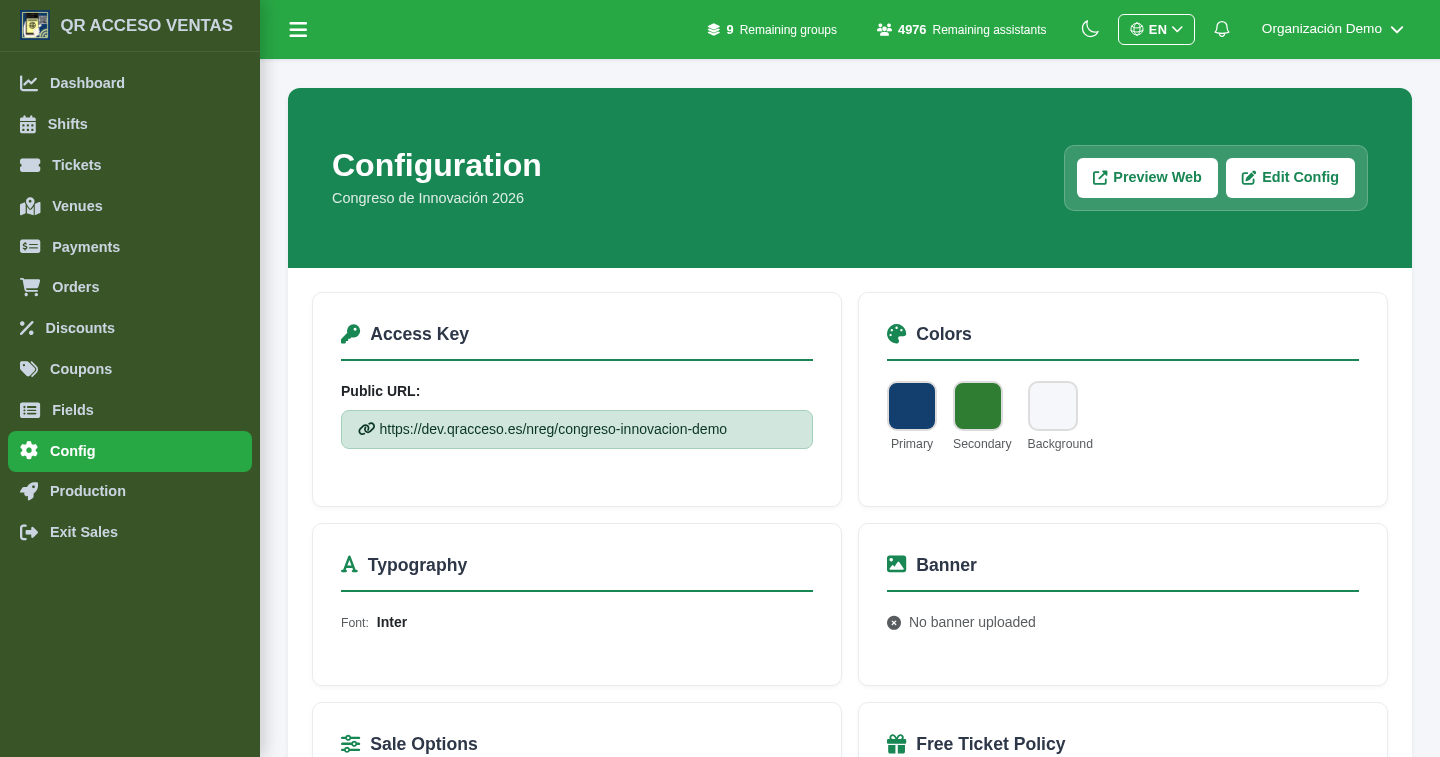Go to Discounts menu item

(130, 328)
